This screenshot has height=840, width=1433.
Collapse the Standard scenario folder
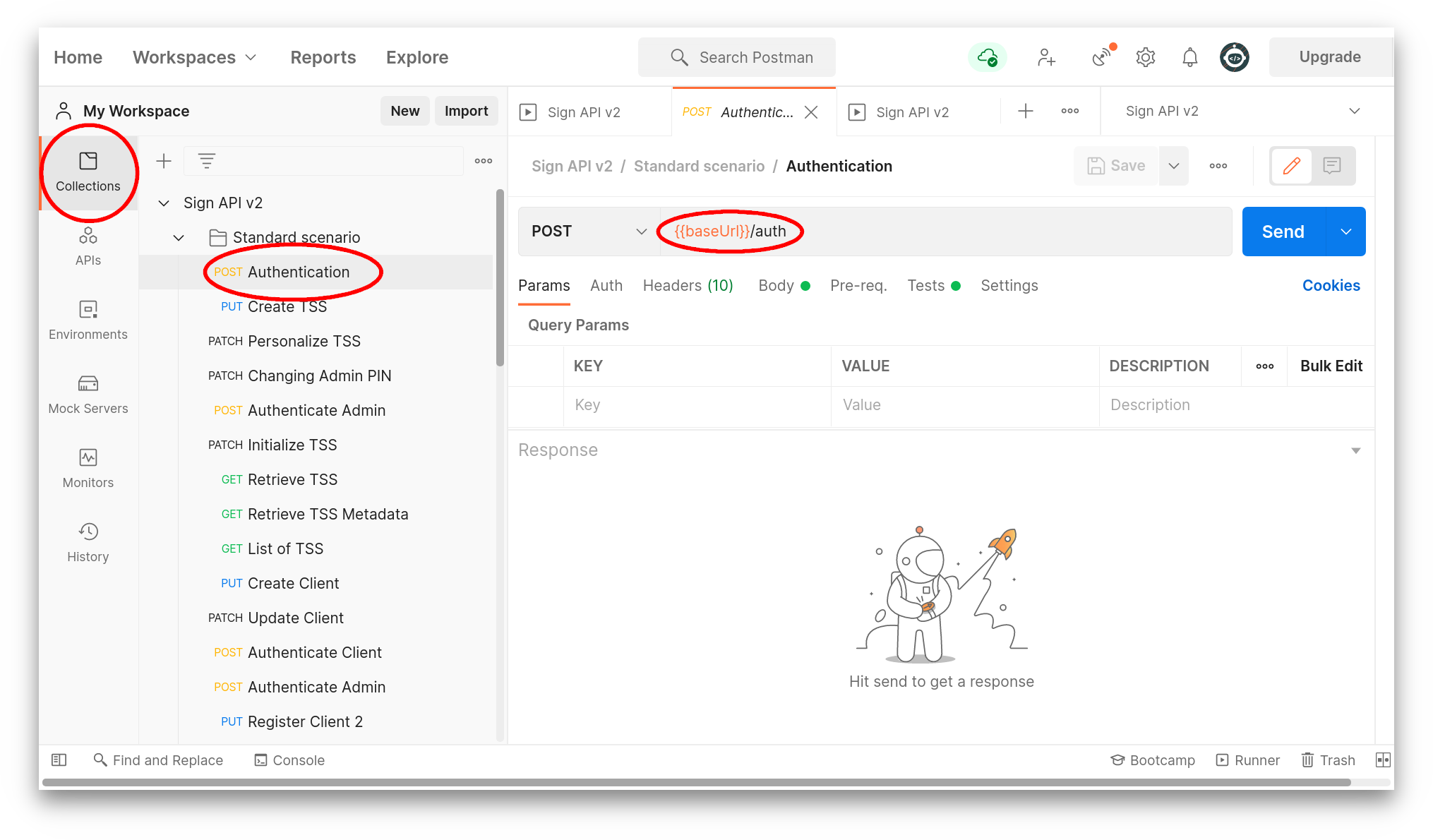pyautogui.click(x=179, y=237)
